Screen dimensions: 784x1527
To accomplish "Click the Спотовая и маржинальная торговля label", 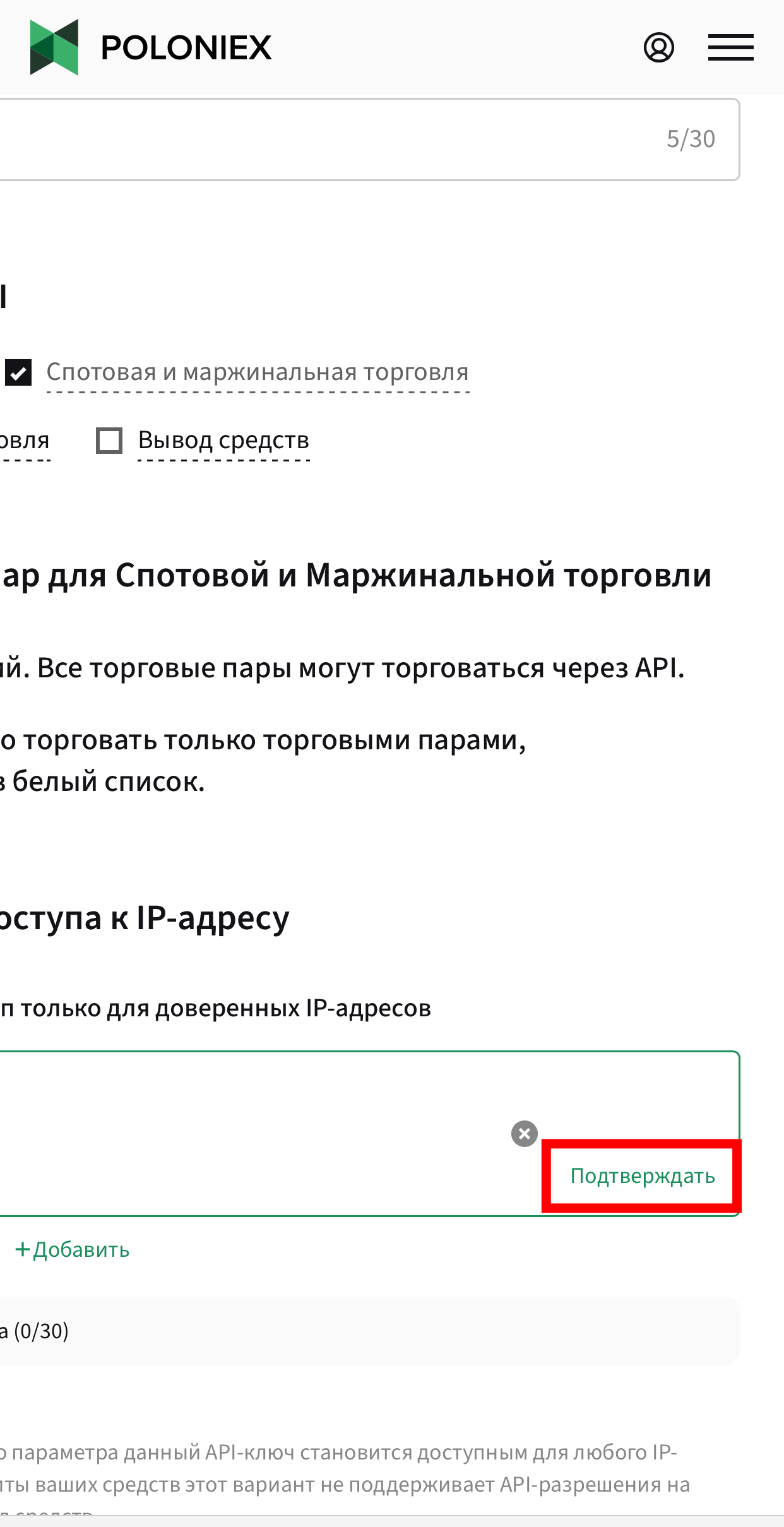I will (258, 372).
